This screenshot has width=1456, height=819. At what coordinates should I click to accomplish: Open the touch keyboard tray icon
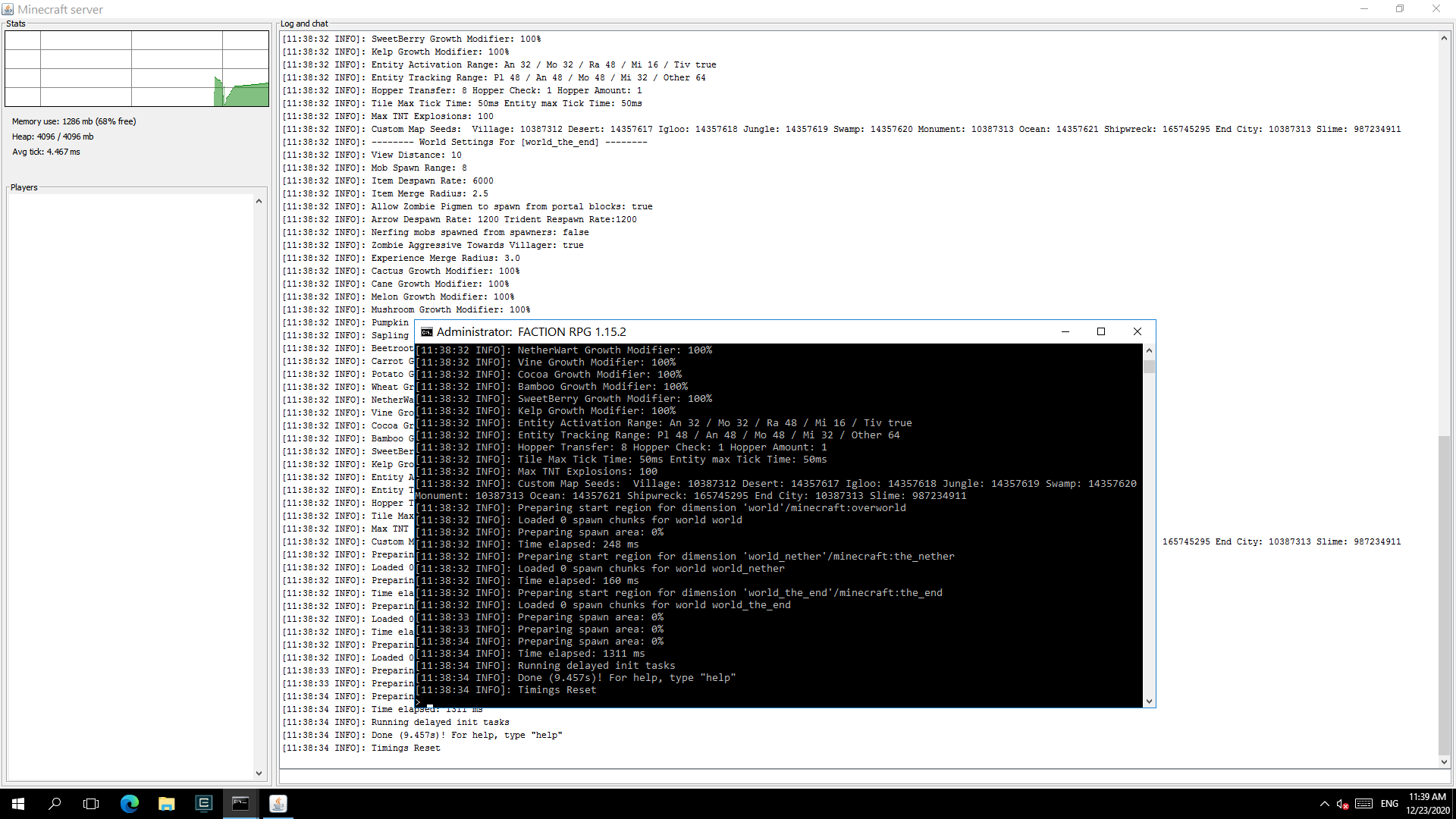[x=1363, y=804]
